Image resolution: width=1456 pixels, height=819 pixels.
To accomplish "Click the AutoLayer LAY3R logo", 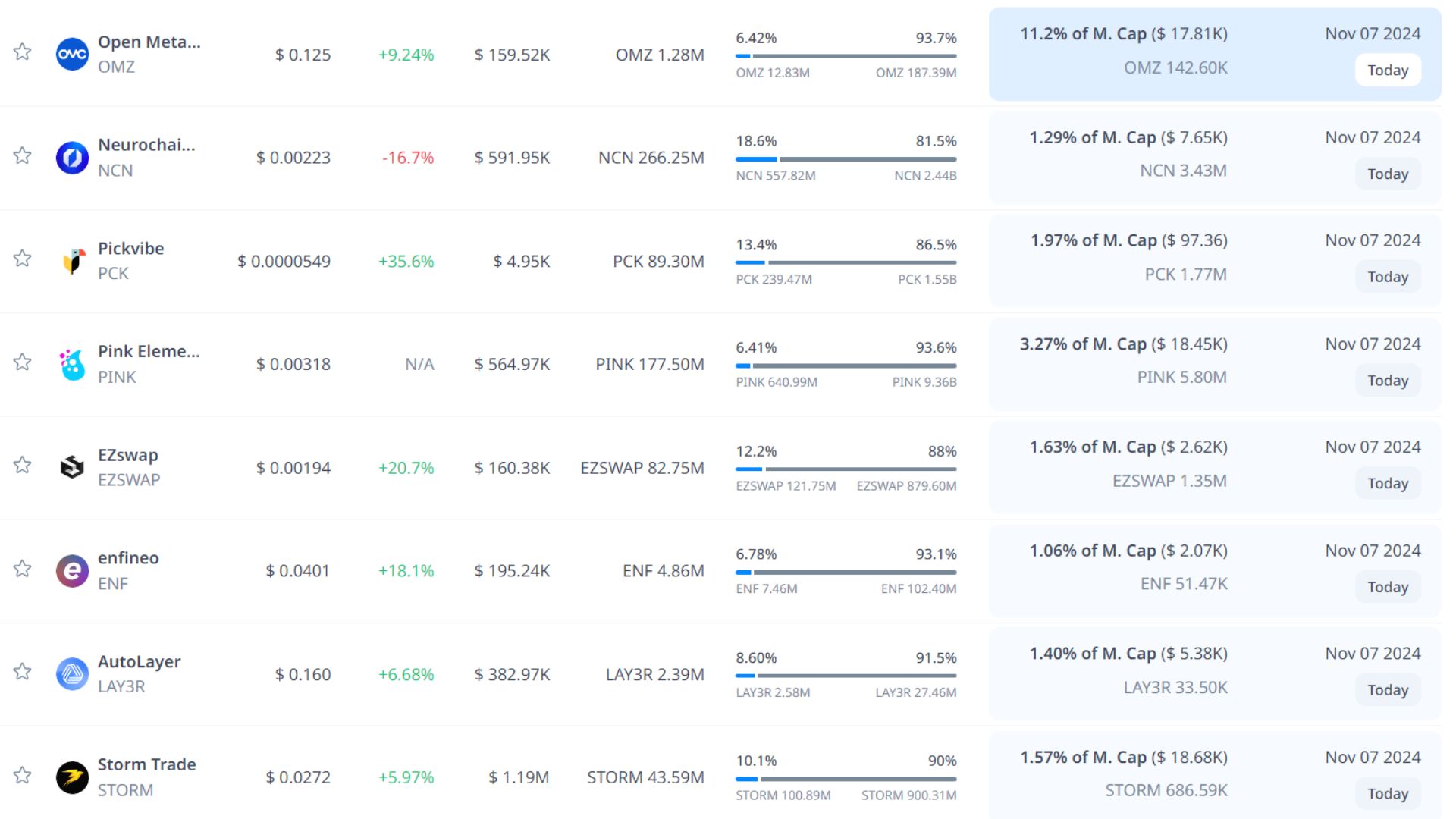I will pos(73,673).
